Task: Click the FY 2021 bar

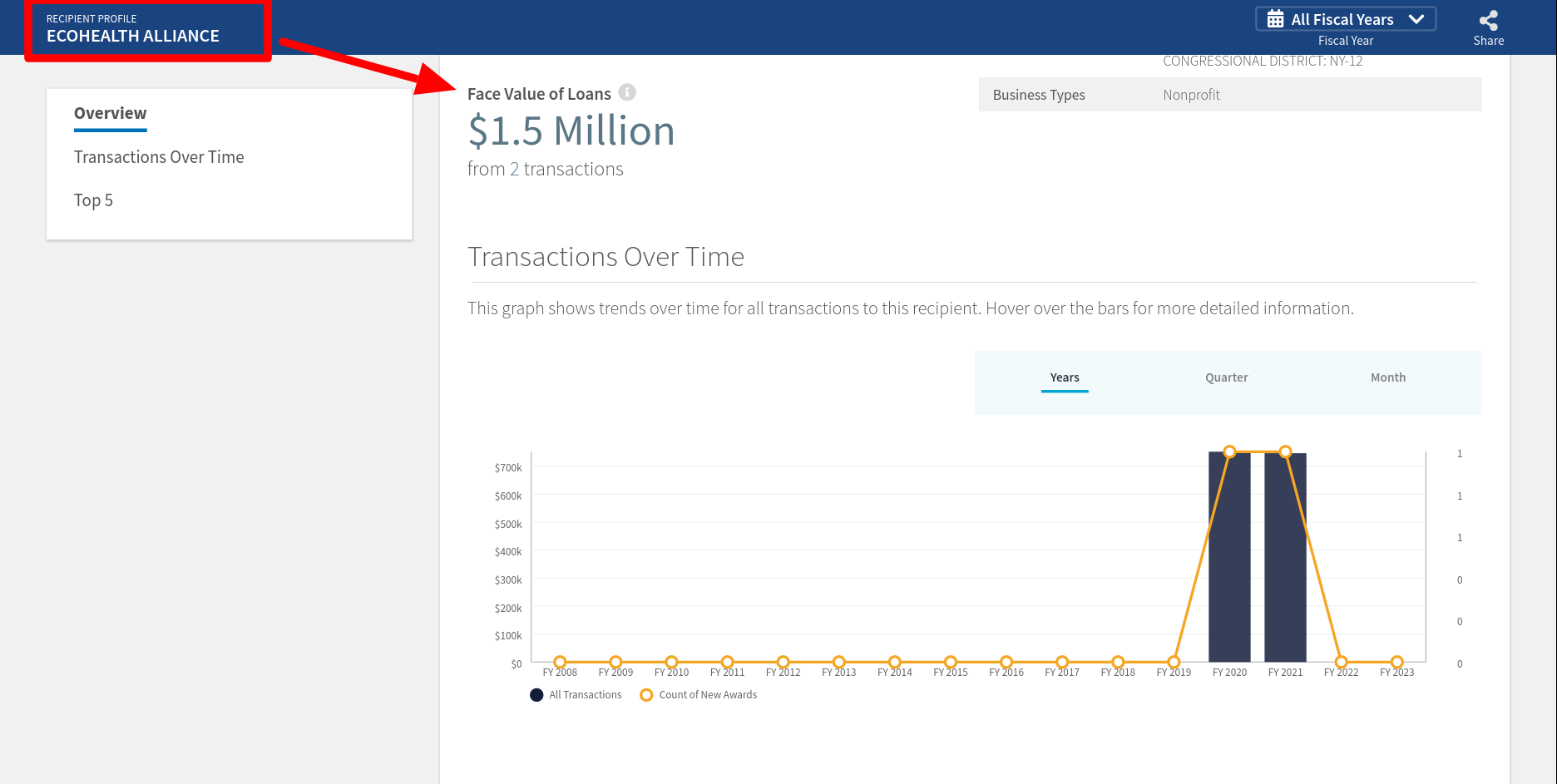Action: point(1285,565)
